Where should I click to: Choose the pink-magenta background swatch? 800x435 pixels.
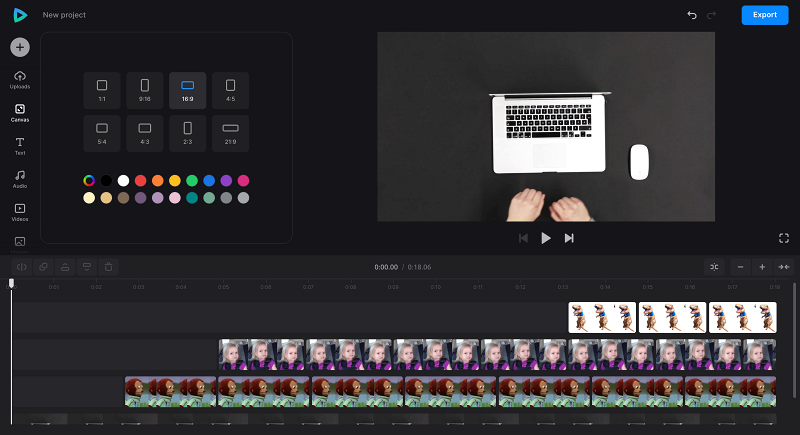pos(243,181)
